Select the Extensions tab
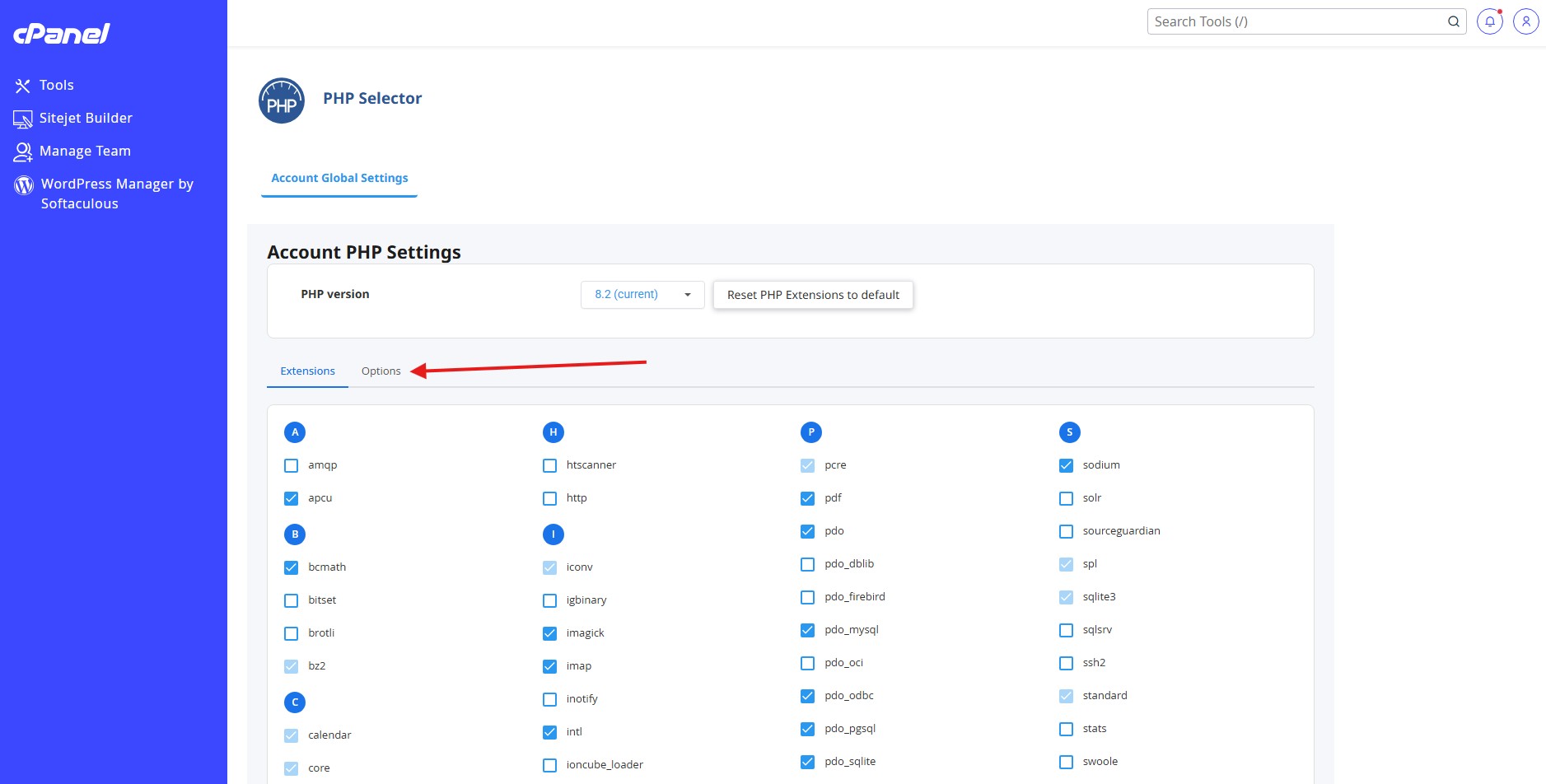 [x=307, y=371]
